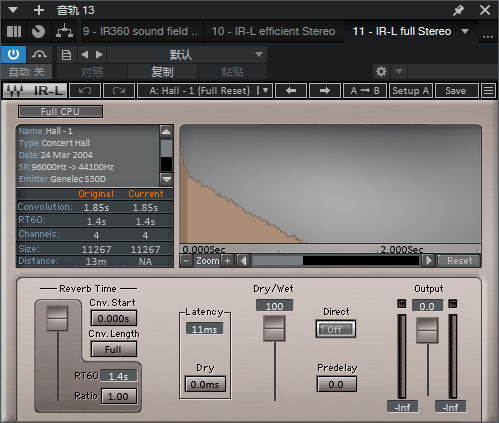499x423 pixels.
Task: Click the Latency 11ms value display
Action: (x=205, y=329)
